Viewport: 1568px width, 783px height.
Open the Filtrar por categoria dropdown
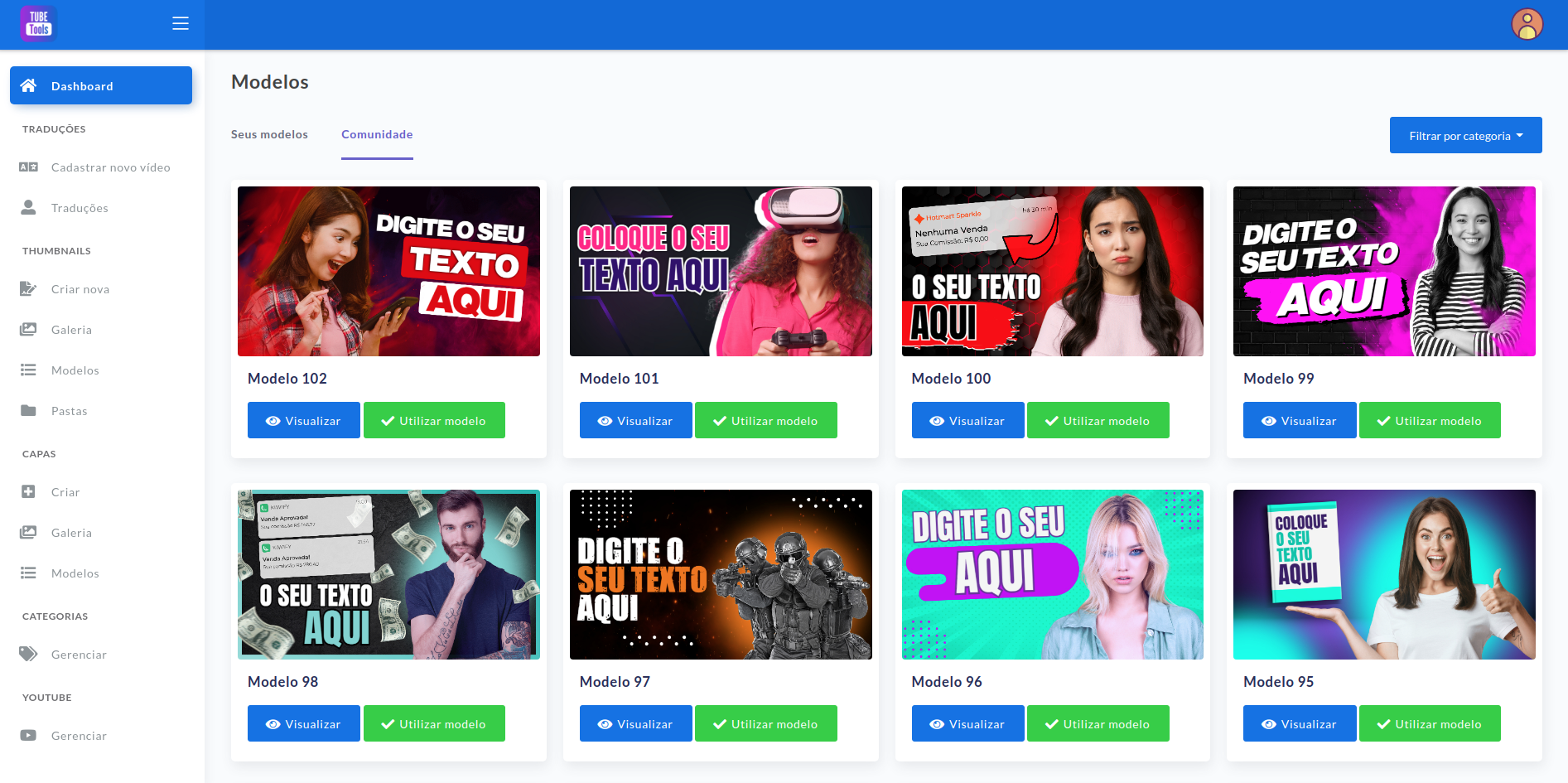point(1465,135)
